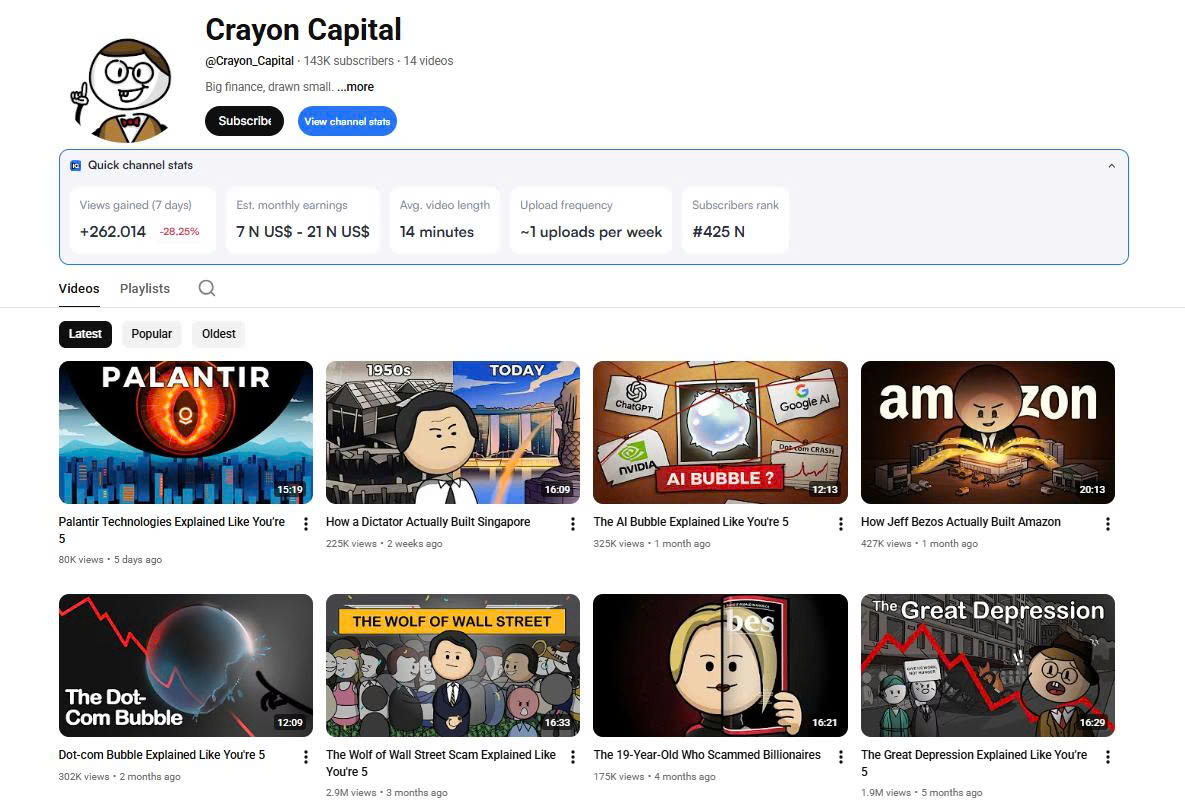Open more options for 19-Year-Old scammer video
The height and width of the screenshot is (811, 1185).
pyautogui.click(x=840, y=758)
